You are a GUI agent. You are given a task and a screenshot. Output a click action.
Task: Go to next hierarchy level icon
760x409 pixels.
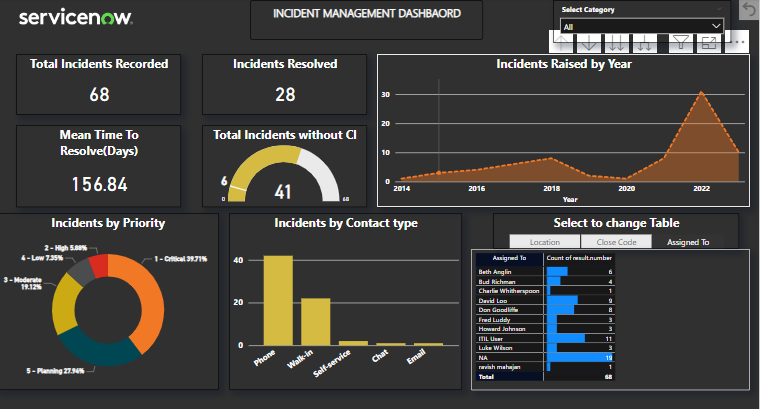617,43
